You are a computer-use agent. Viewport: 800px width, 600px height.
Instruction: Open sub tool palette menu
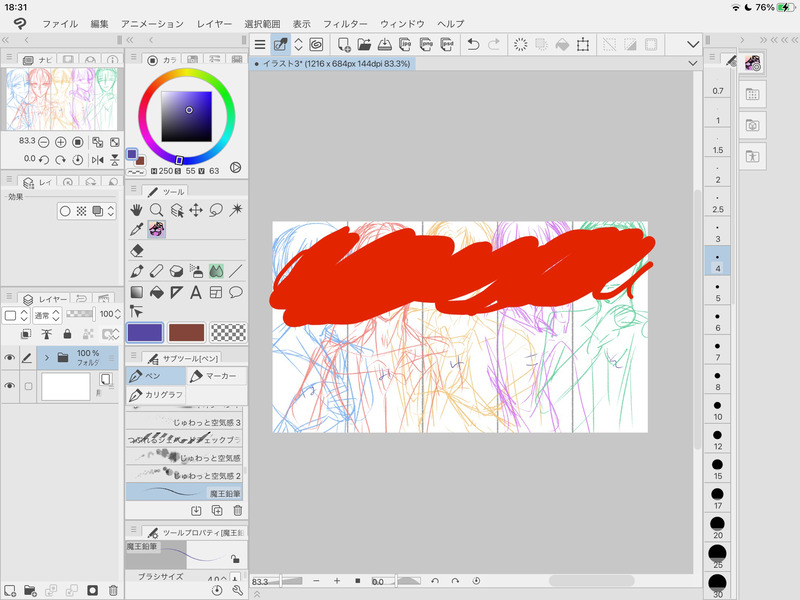134,356
